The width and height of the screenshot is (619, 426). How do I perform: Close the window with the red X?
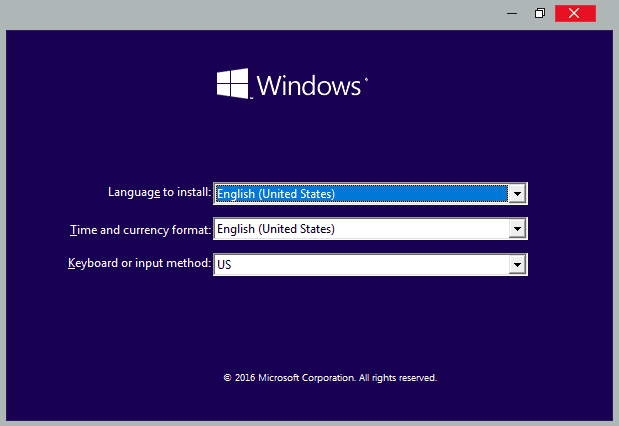pyautogui.click(x=575, y=13)
